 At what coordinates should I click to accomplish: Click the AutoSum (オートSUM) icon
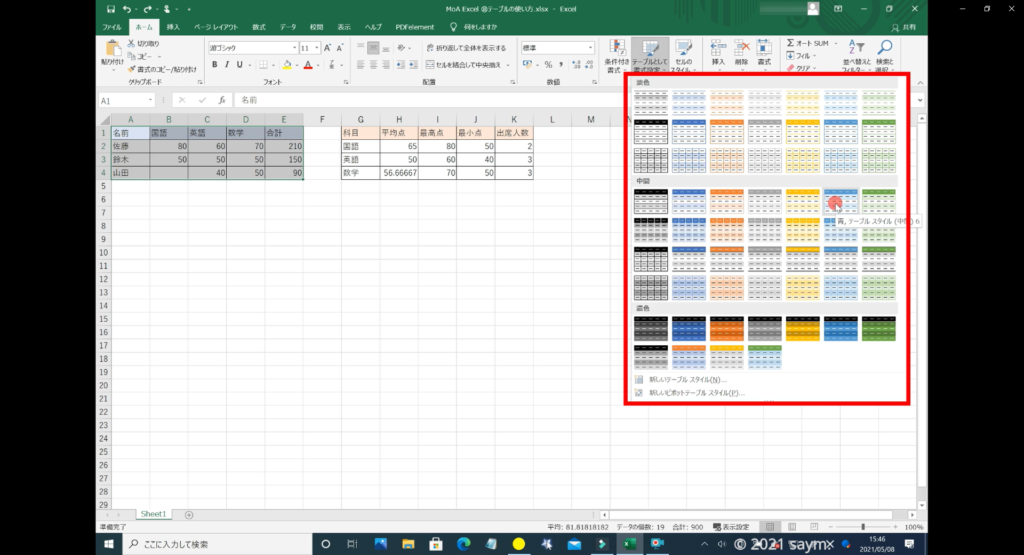(790, 44)
